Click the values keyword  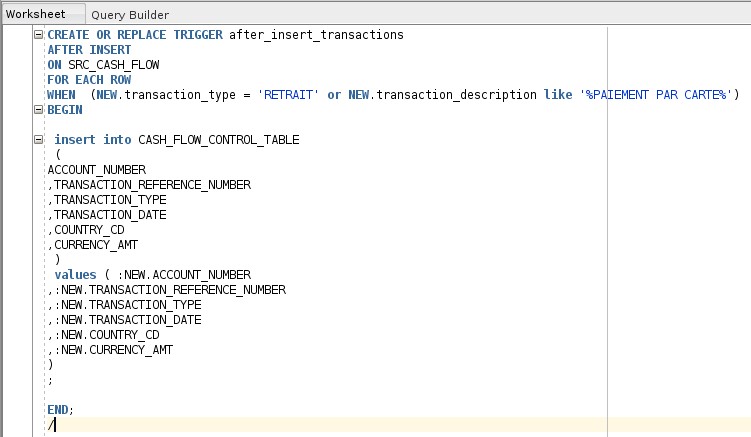[75, 275]
